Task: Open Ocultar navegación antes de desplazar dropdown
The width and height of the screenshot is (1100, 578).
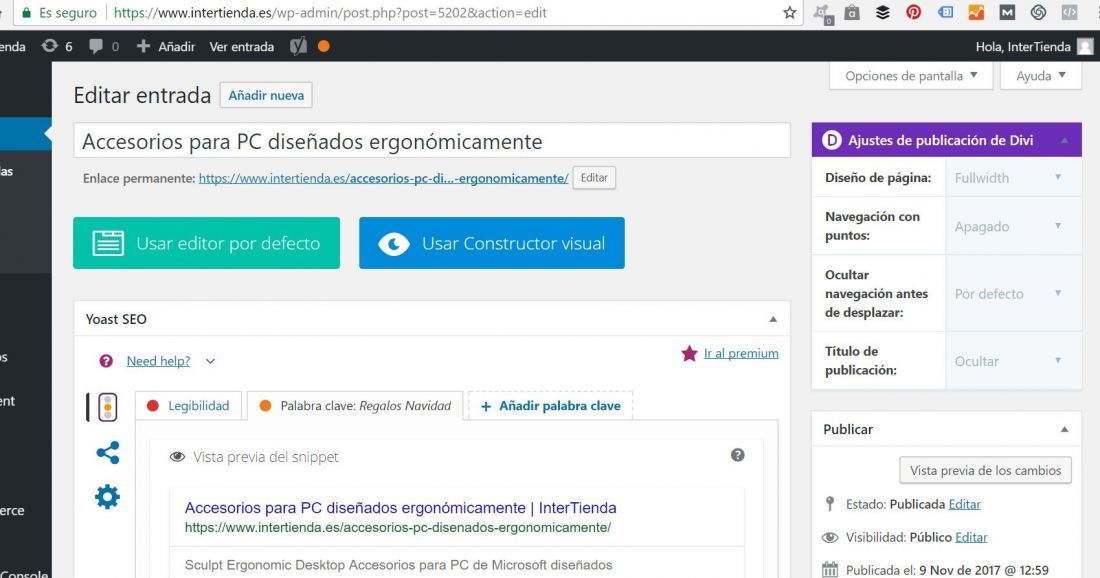Action: pos(1013,293)
